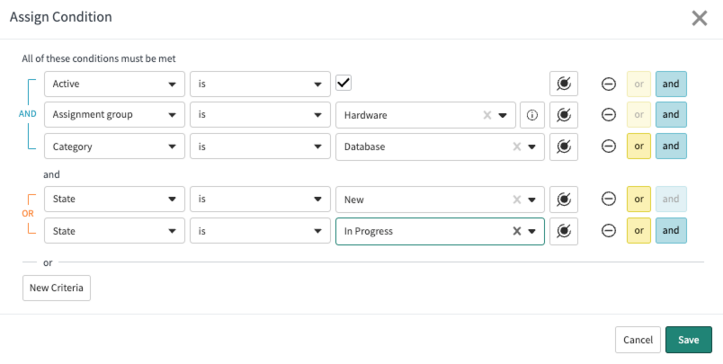The height and width of the screenshot is (364, 723).
Task: Remove the State In Progress condition row
Action: coord(609,230)
